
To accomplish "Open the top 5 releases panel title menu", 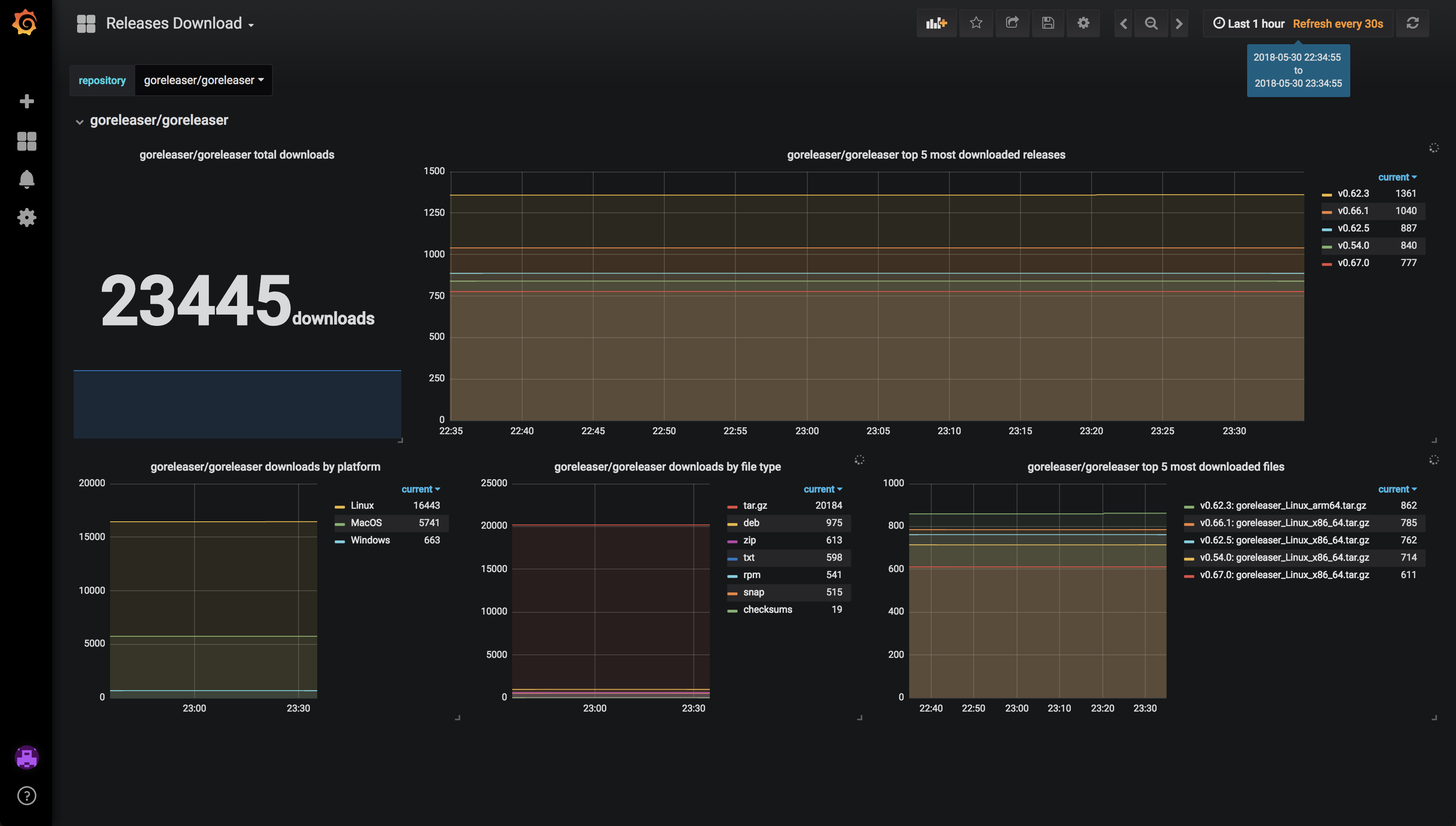I will [926, 155].
